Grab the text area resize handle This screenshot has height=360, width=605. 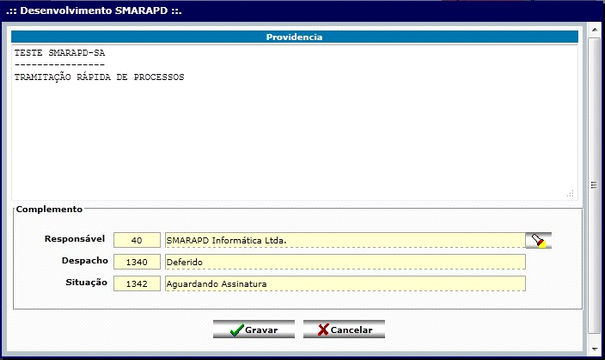[570, 194]
